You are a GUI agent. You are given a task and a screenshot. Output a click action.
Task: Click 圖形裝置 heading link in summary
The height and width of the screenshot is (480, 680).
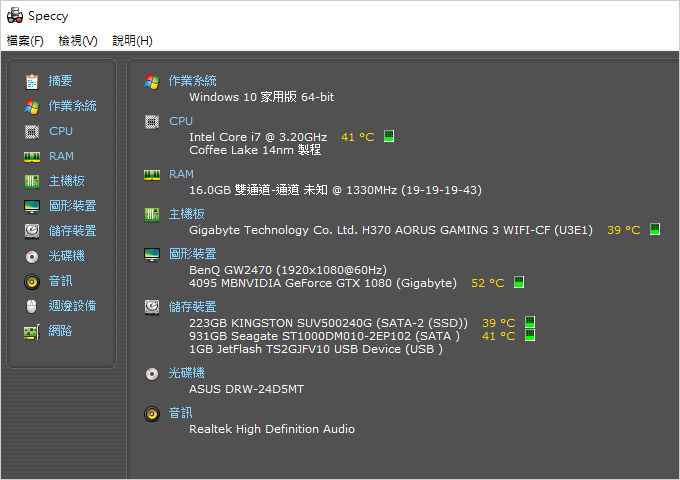[x=193, y=254]
